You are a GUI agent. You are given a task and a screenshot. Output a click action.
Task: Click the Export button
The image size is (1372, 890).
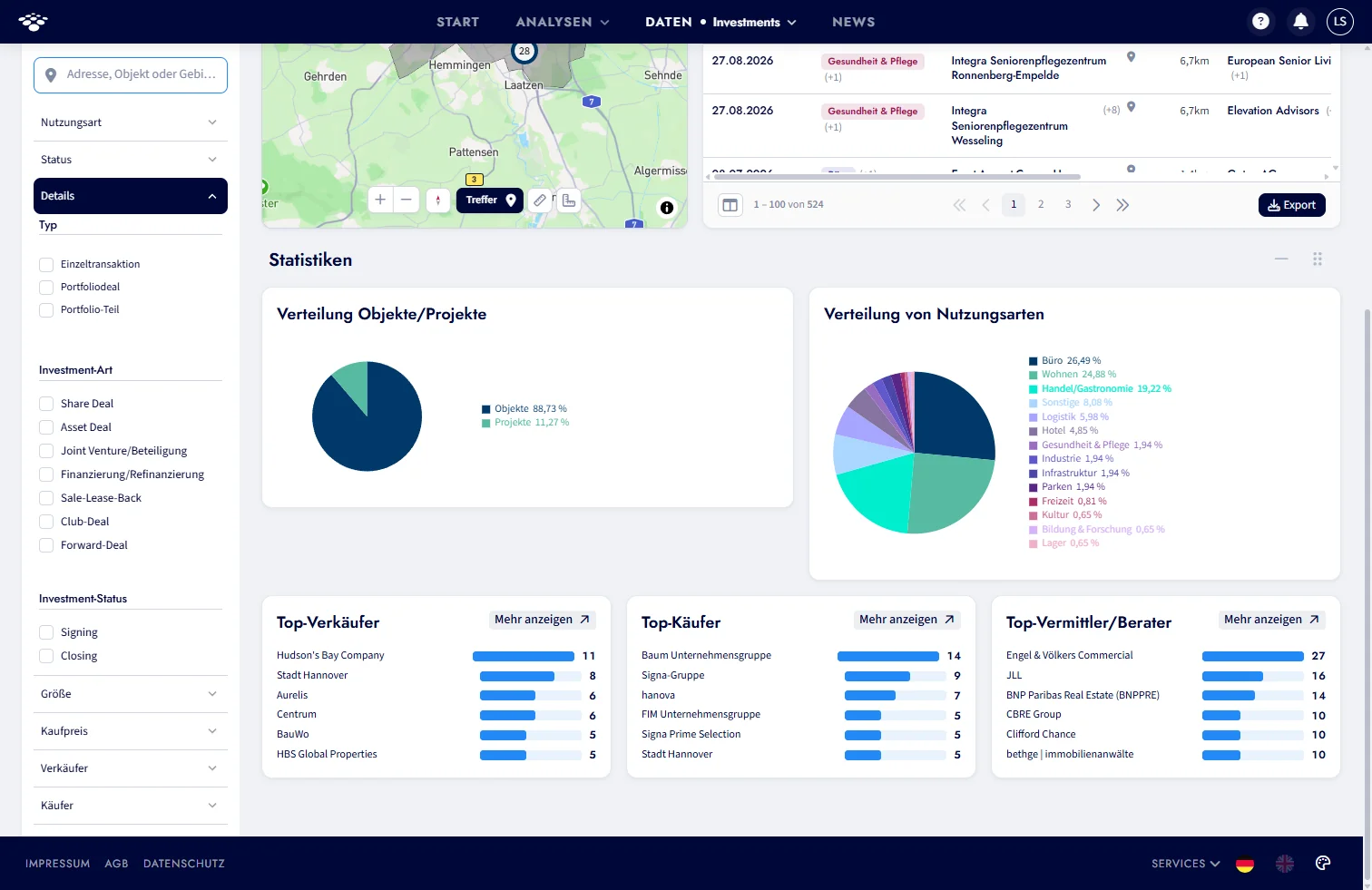(x=1292, y=205)
